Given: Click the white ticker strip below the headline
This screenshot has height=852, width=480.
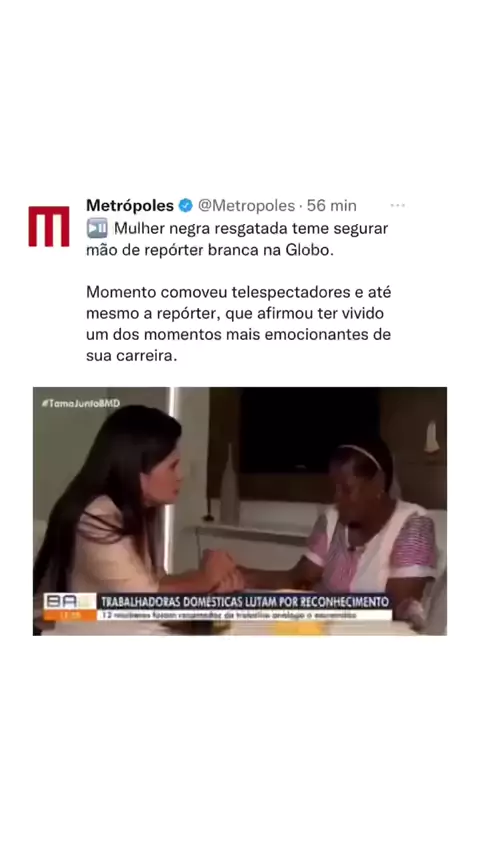Looking at the screenshot, I should click(245, 615).
